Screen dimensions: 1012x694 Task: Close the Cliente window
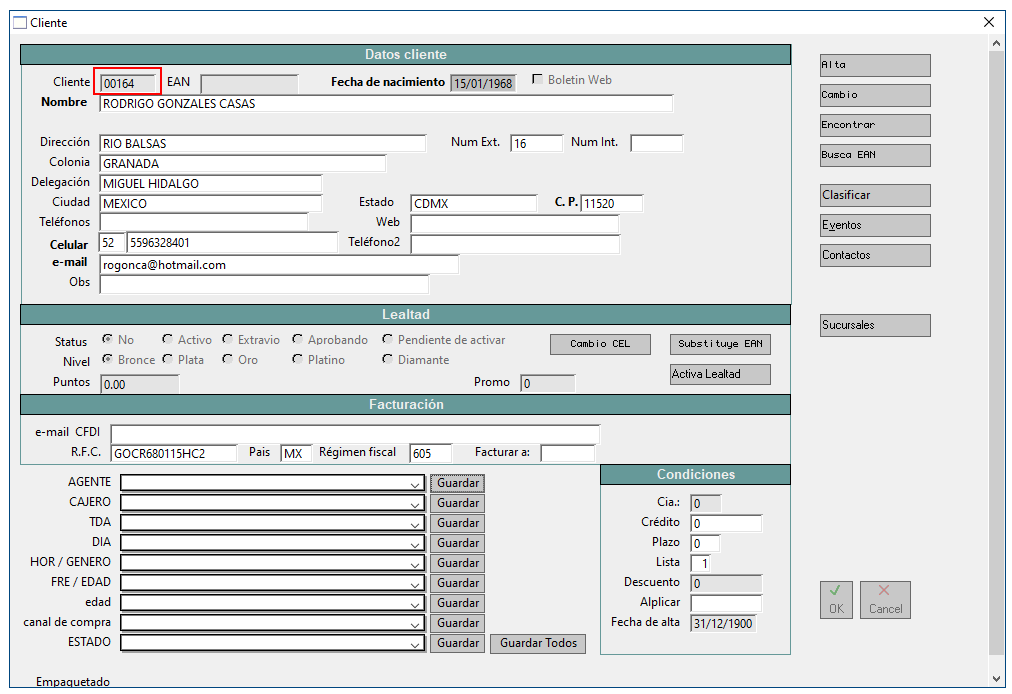point(989,23)
